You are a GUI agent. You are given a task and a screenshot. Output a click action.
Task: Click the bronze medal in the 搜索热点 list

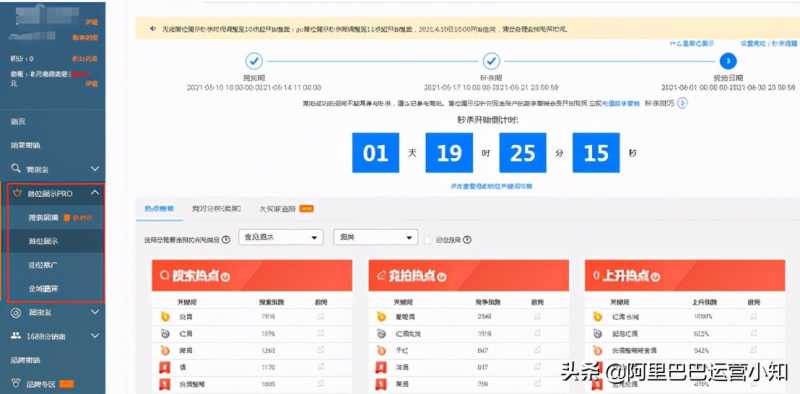tap(165, 351)
